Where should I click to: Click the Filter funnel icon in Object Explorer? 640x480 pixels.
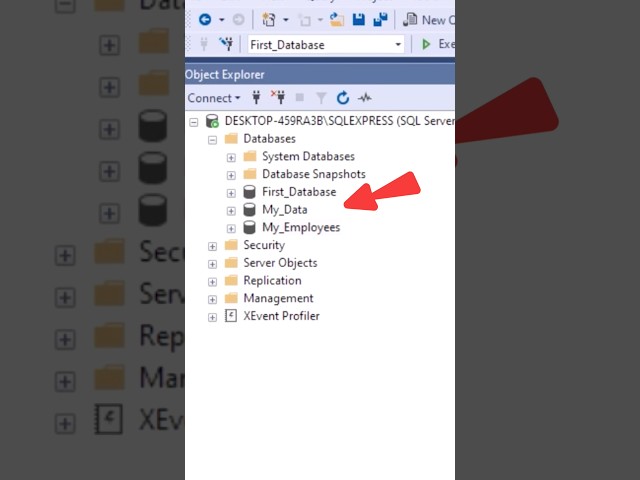click(x=321, y=98)
